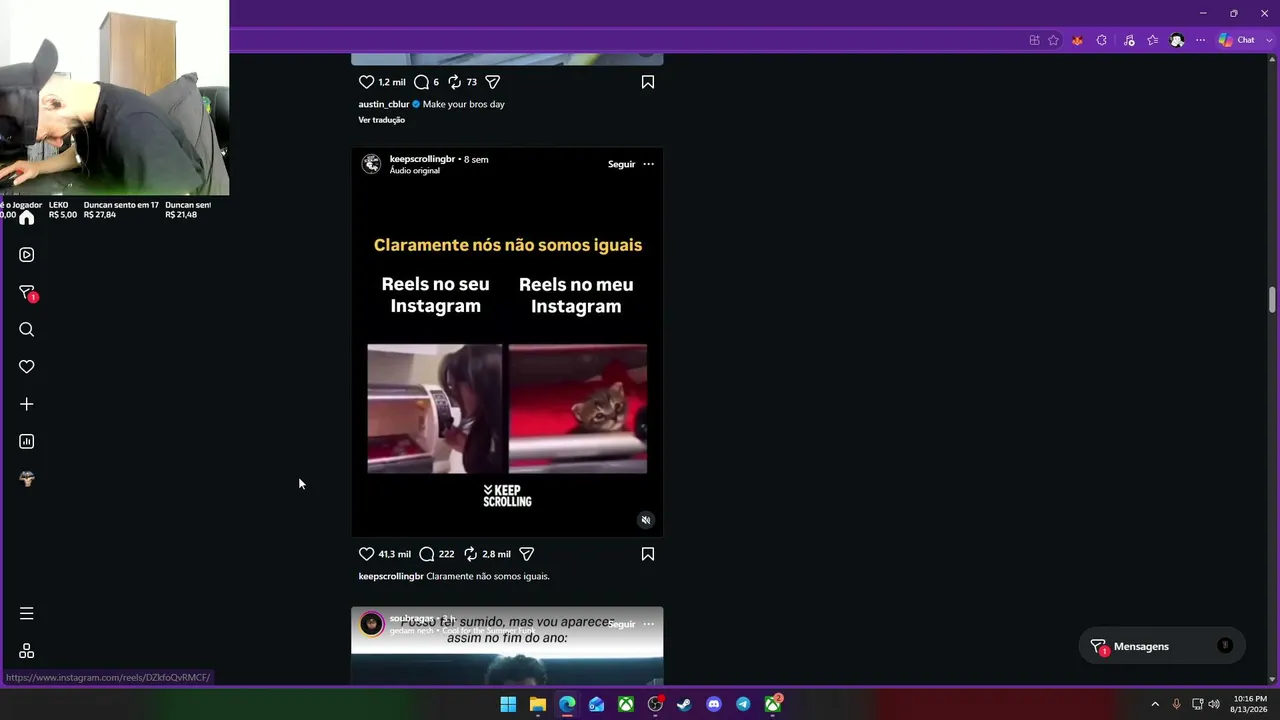Follow the soubragan post with Seguir

click(621, 624)
